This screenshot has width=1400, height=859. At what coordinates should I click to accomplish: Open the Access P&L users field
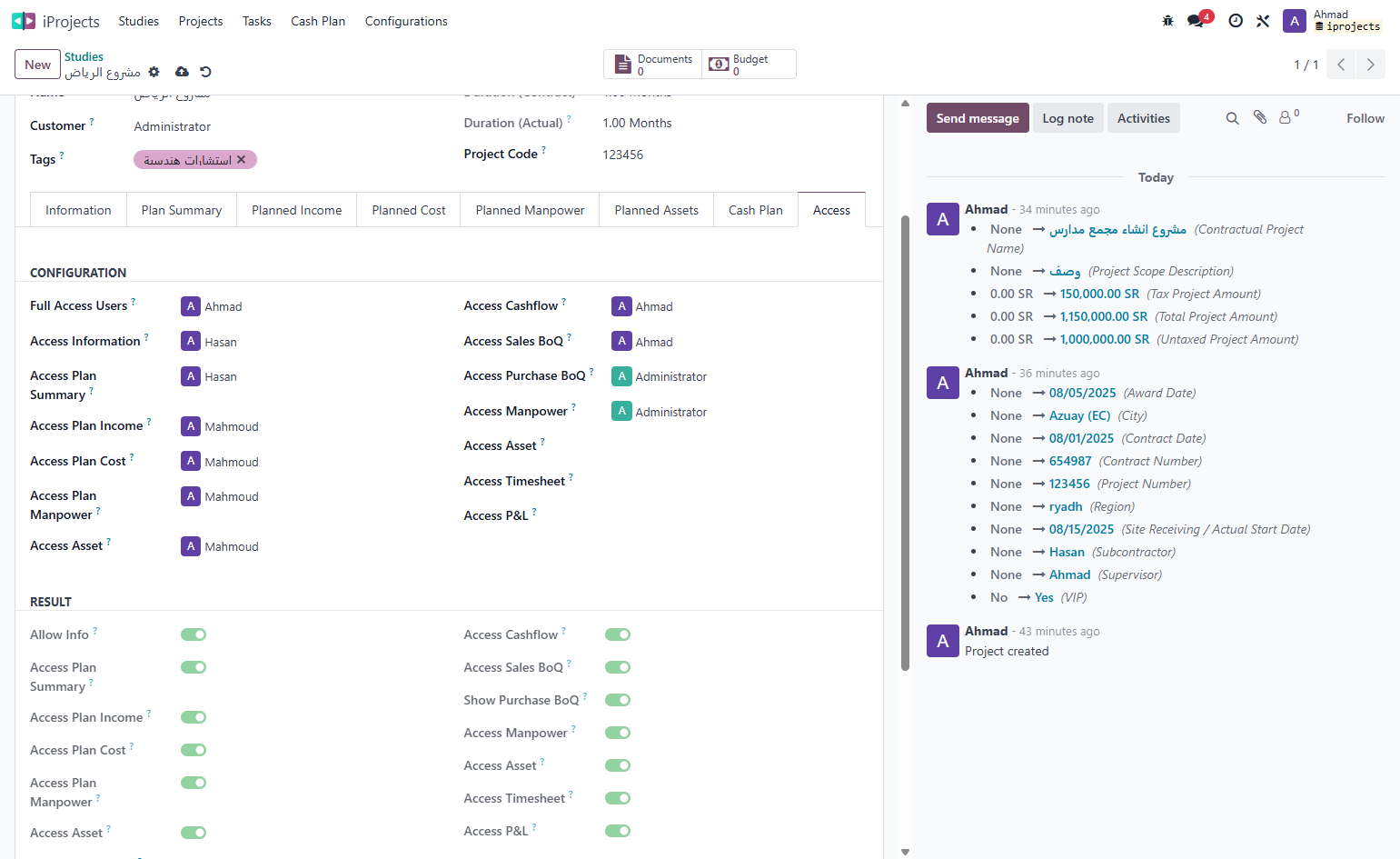[736, 516]
